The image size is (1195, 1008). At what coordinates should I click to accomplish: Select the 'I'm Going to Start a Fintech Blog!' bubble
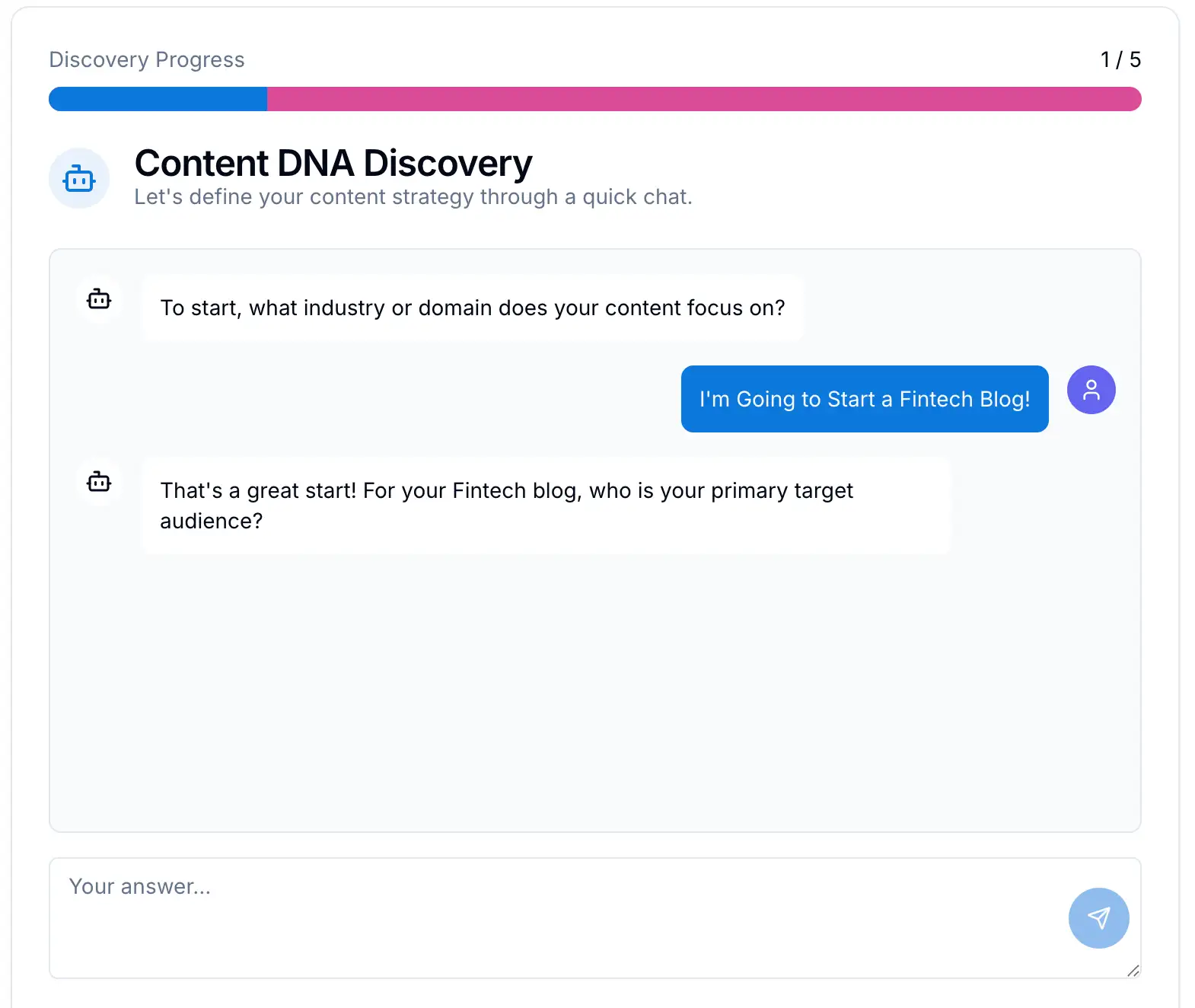(864, 399)
